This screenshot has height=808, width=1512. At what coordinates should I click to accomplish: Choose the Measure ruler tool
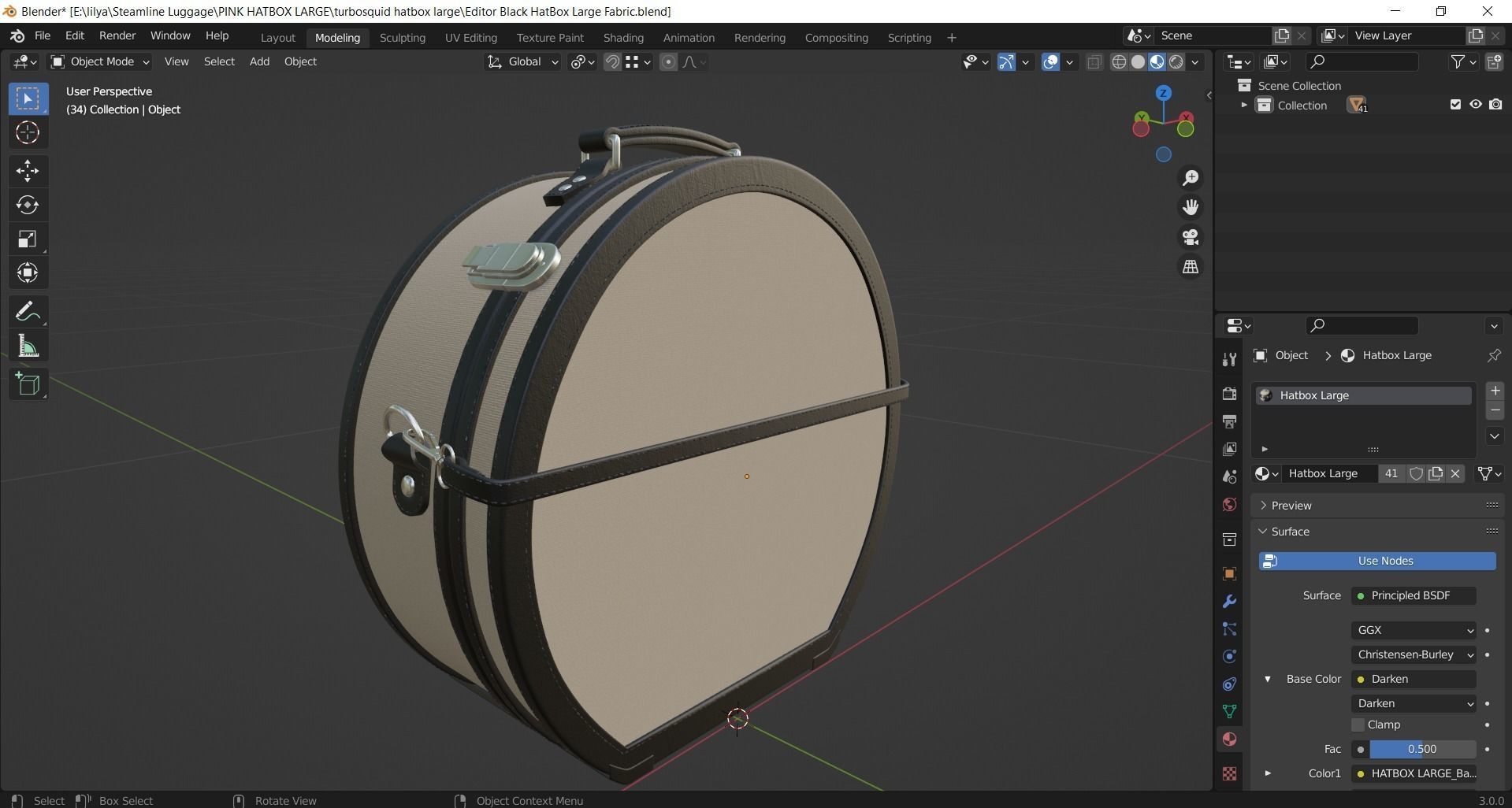point(28,346)
